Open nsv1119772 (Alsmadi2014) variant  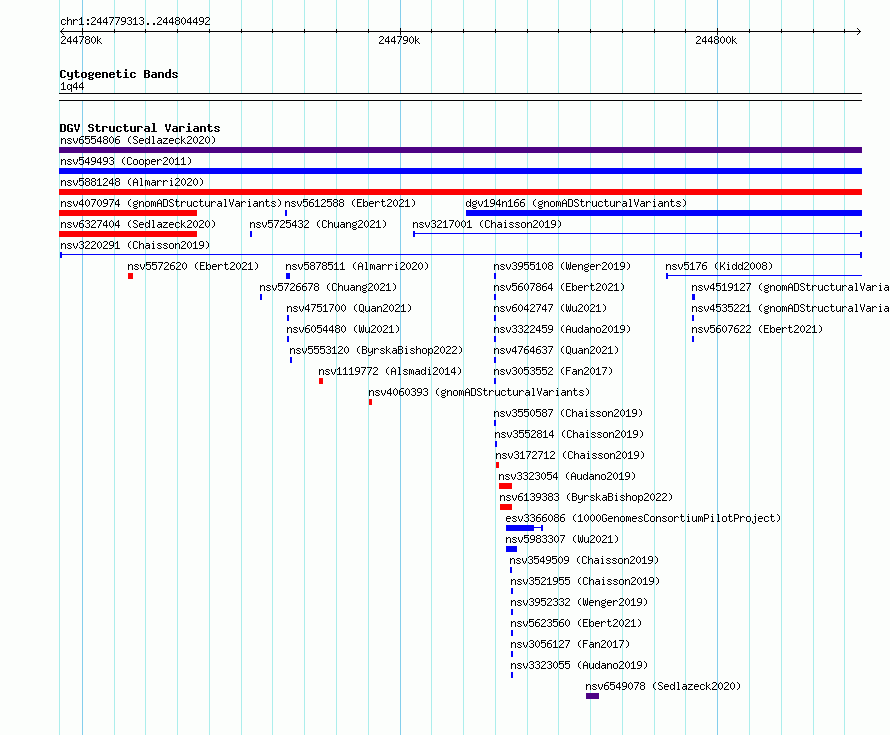coord(390,371)
